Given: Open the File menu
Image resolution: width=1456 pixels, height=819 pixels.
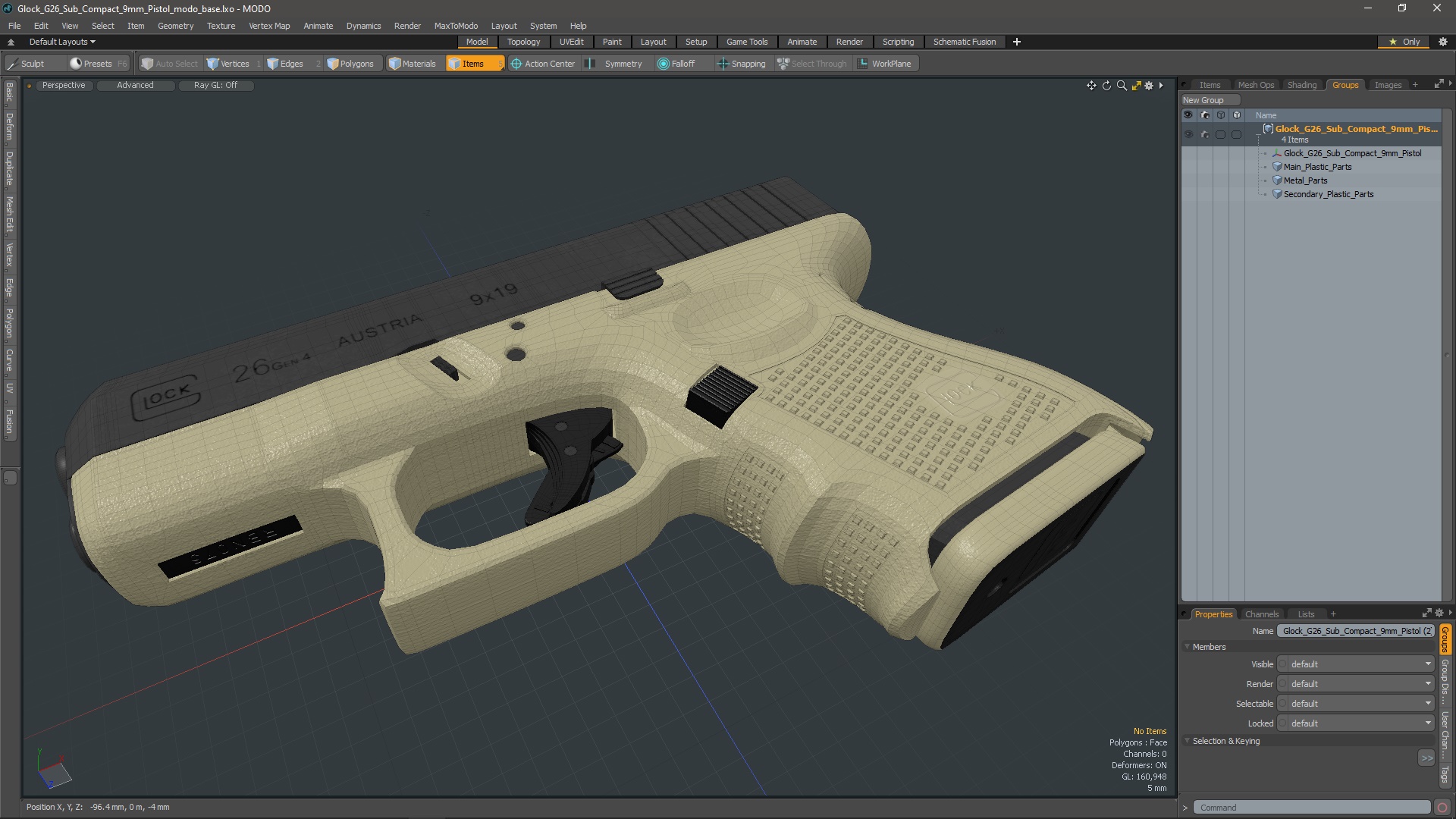Looking at the screenshot, I should [x=14, y=26].
